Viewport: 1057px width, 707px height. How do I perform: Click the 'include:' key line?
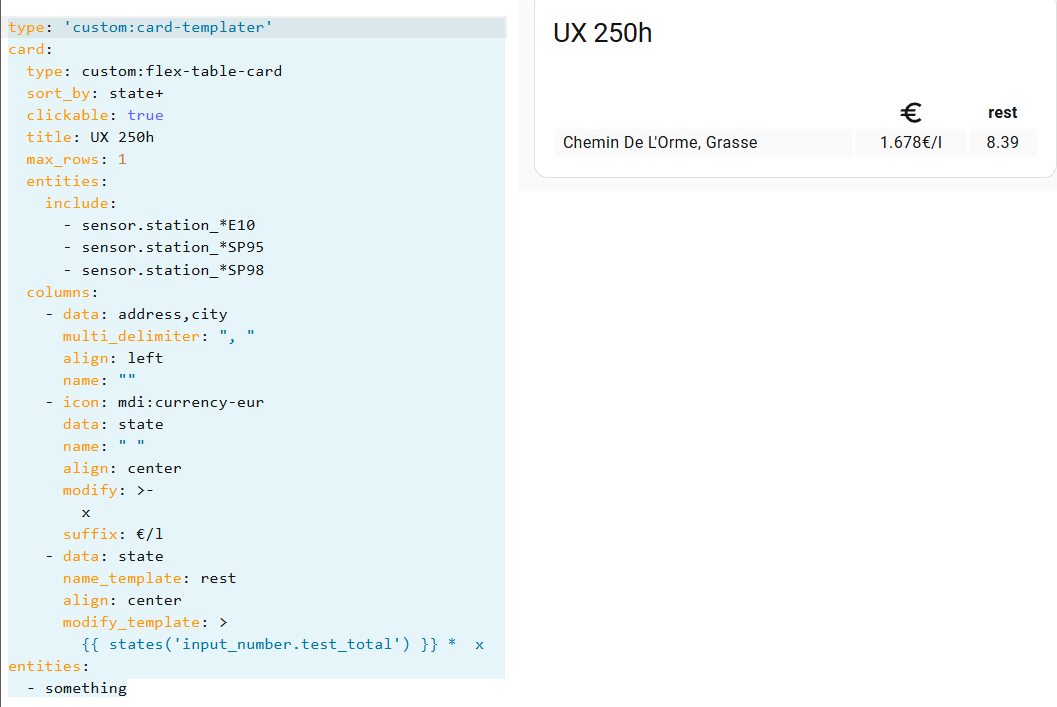point(80,204)
